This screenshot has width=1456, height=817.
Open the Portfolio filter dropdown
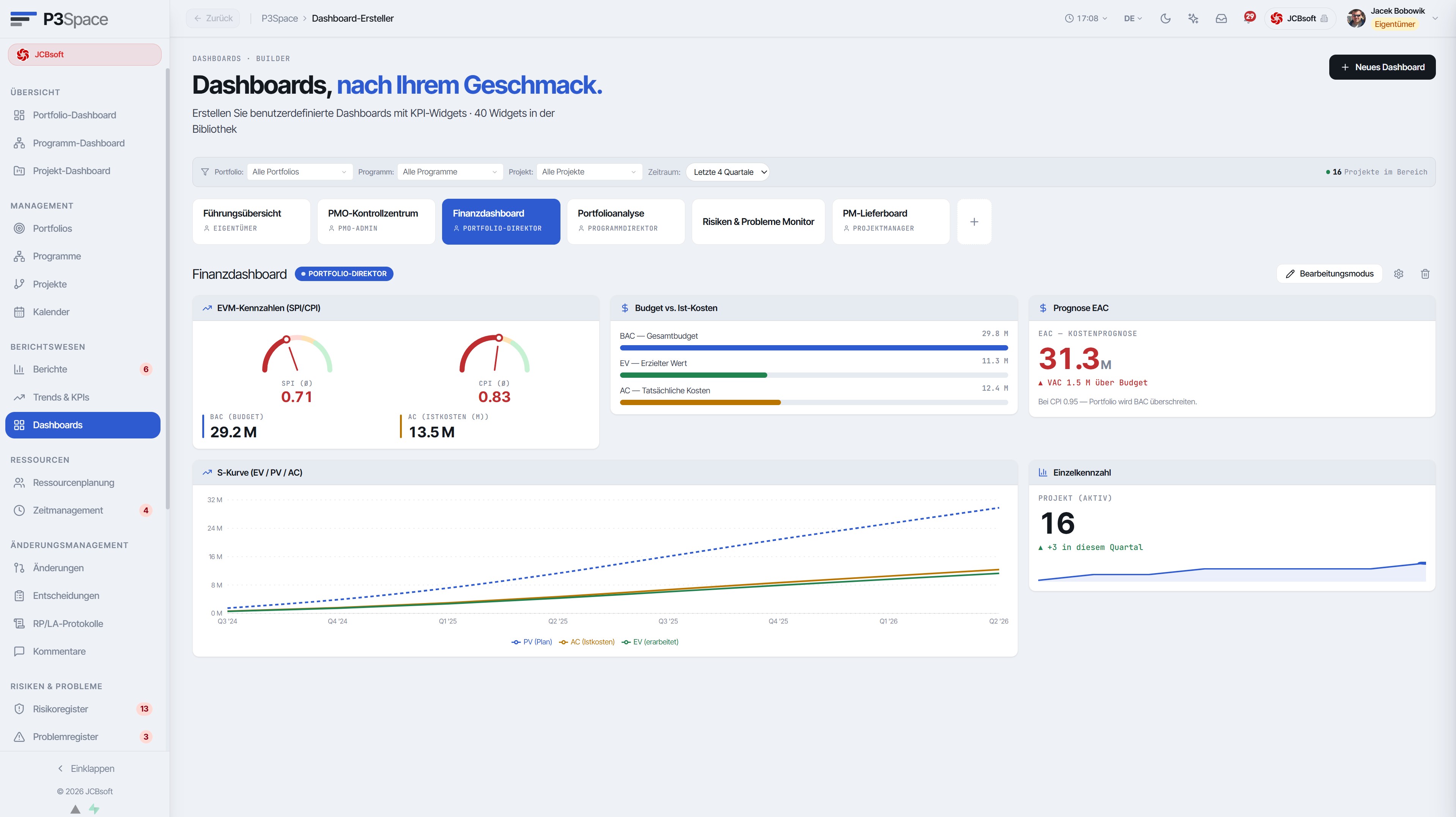[x=299, y=172]
